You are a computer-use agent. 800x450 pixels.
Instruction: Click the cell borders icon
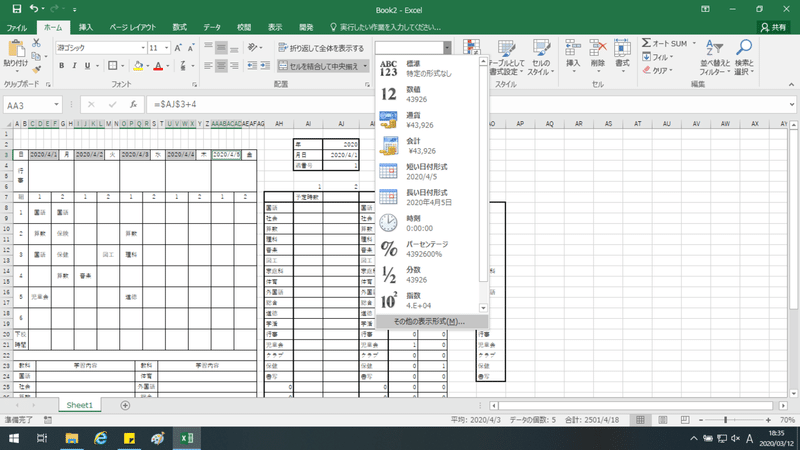pos(113,66)
